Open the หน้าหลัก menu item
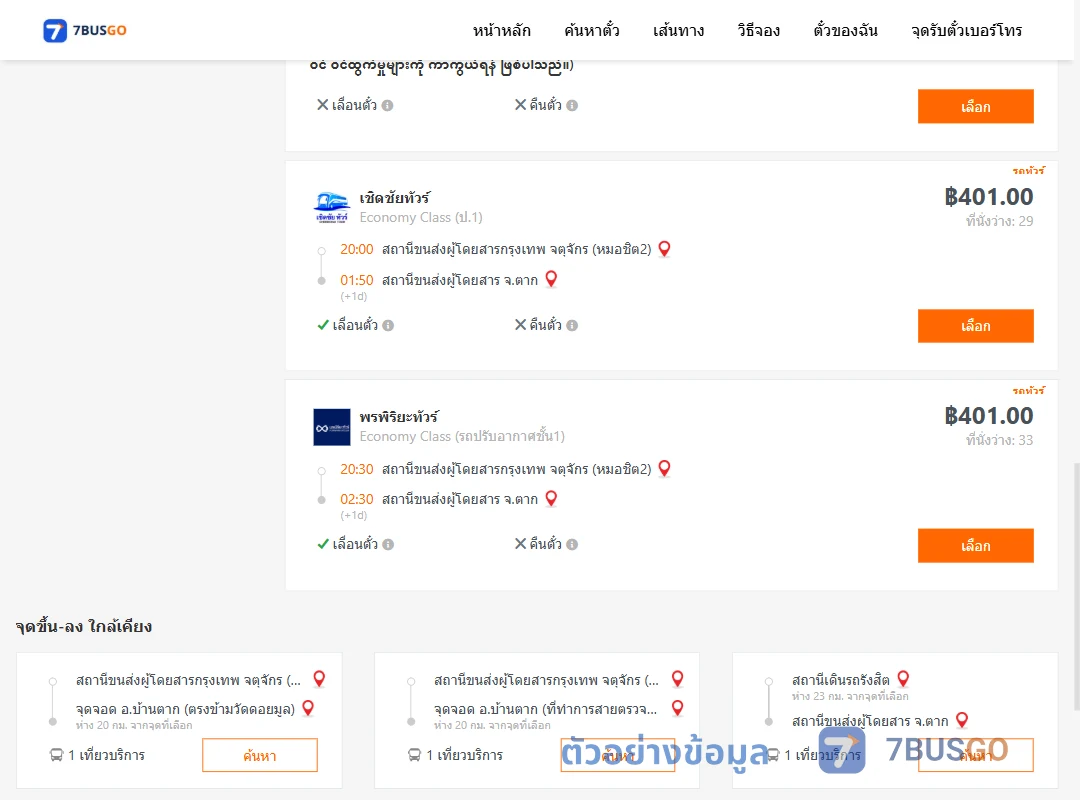1080x800 pixels. (x=501, y=30)
